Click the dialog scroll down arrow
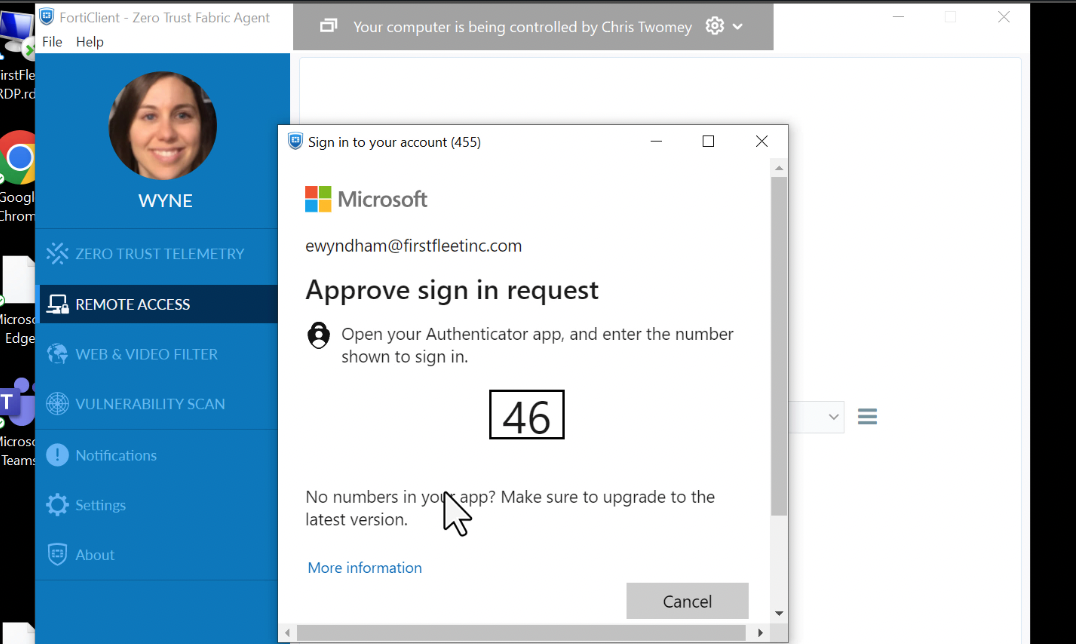1076x644 pixels. [779, 613]
